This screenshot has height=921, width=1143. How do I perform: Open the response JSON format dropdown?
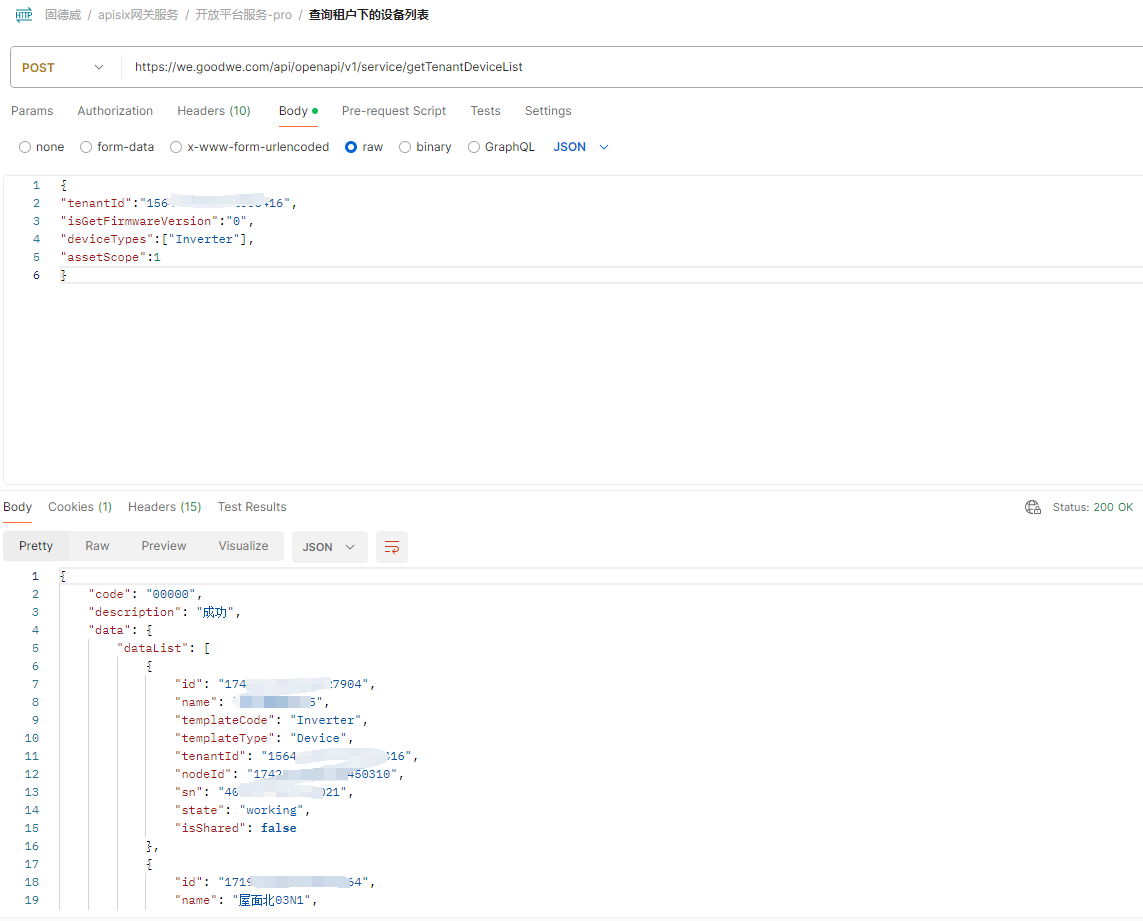point(329,547)
